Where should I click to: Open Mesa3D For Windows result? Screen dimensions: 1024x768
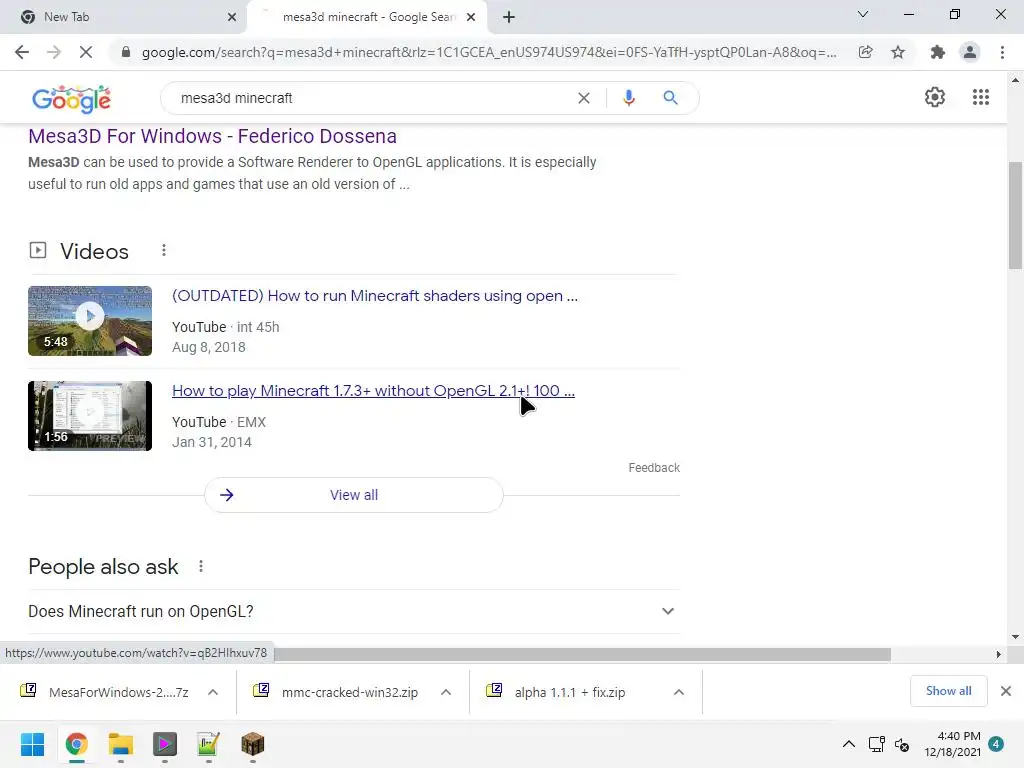click(x=212, y=136)
